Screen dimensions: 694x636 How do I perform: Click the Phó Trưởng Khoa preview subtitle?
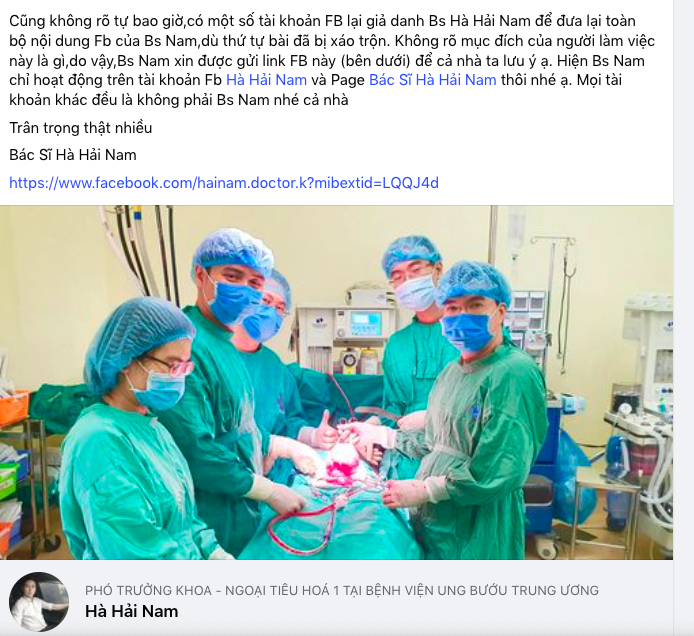[342, 590]
